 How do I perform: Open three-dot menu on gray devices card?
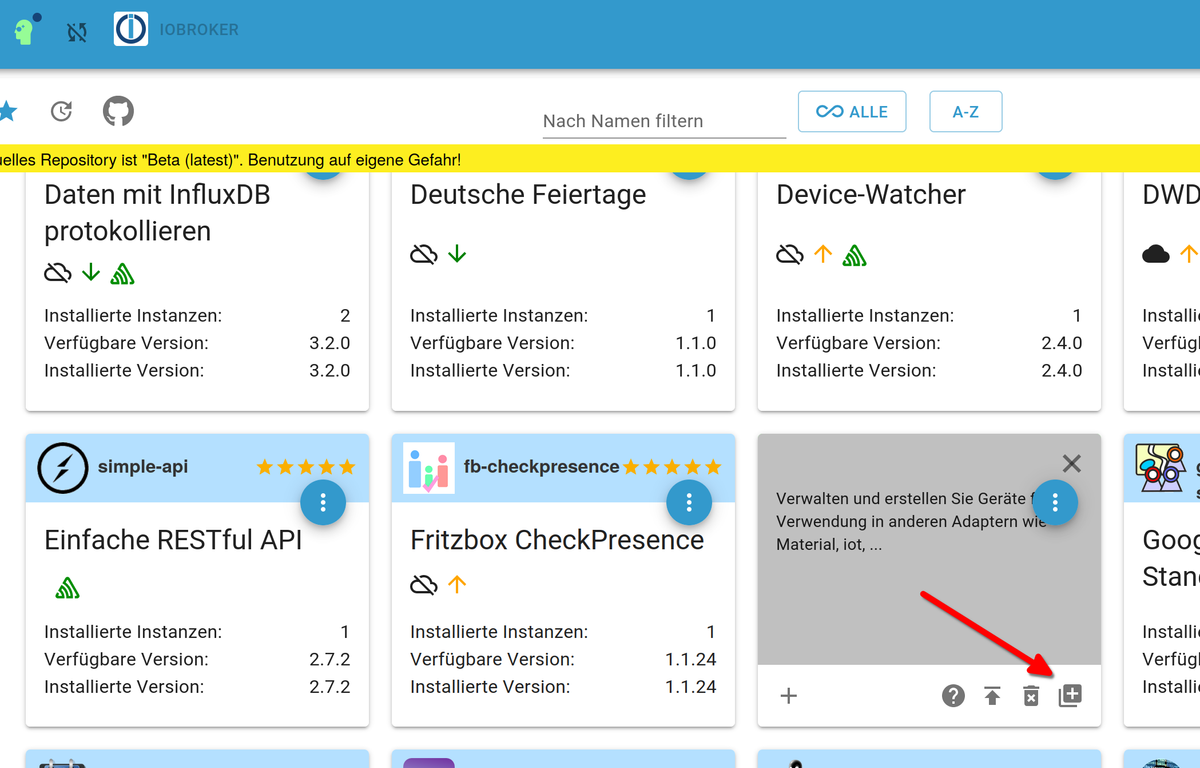click(x=1055, y=503)
